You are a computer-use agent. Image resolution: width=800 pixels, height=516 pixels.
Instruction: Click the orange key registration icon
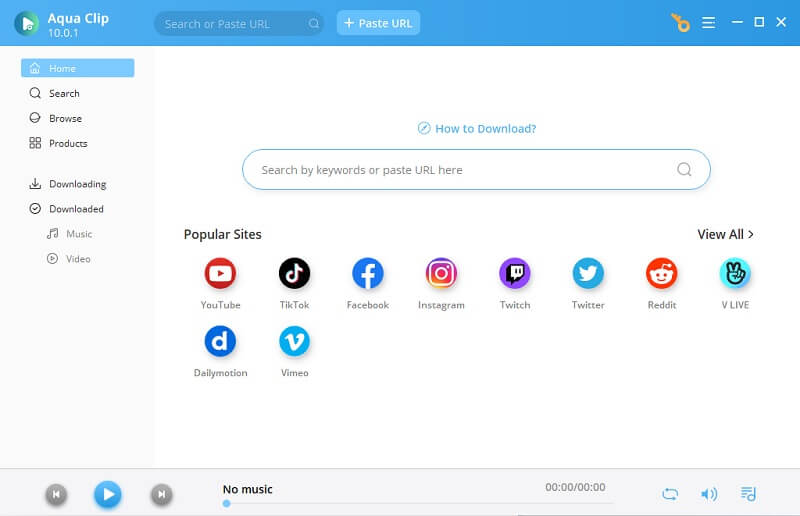pos(680,23)
